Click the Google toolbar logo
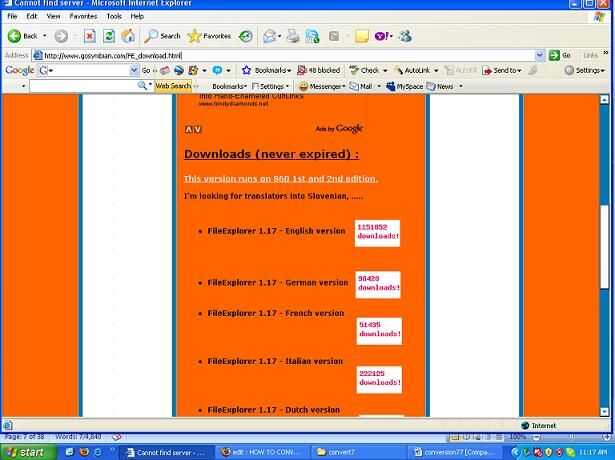This screenshot has width=615, height=460. click(20, 71)
